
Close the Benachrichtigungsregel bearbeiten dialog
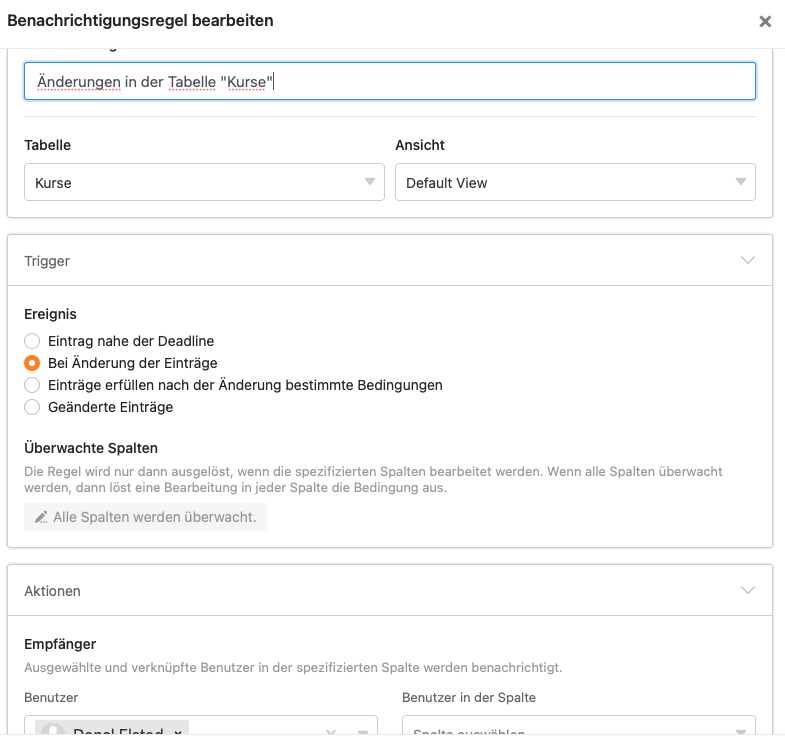[x=765, y=21]
